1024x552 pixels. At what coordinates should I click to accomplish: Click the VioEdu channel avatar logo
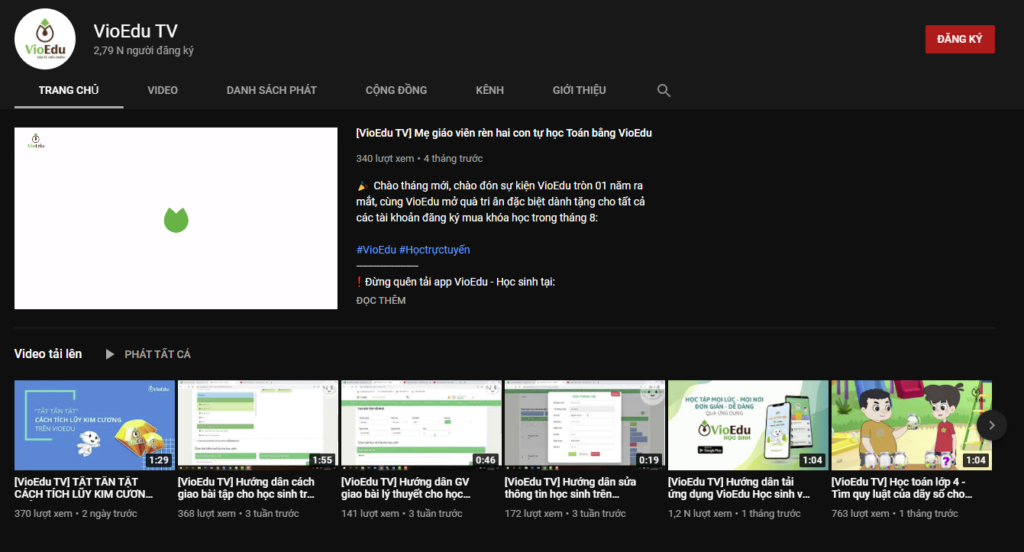(x=46, y=39)
